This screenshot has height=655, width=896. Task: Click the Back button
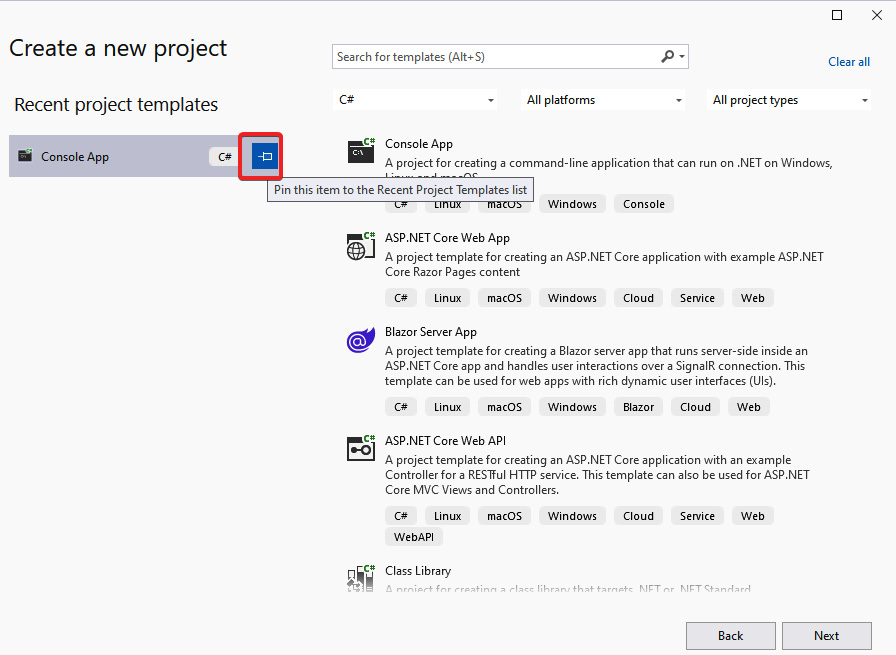[x=730, y=636]
